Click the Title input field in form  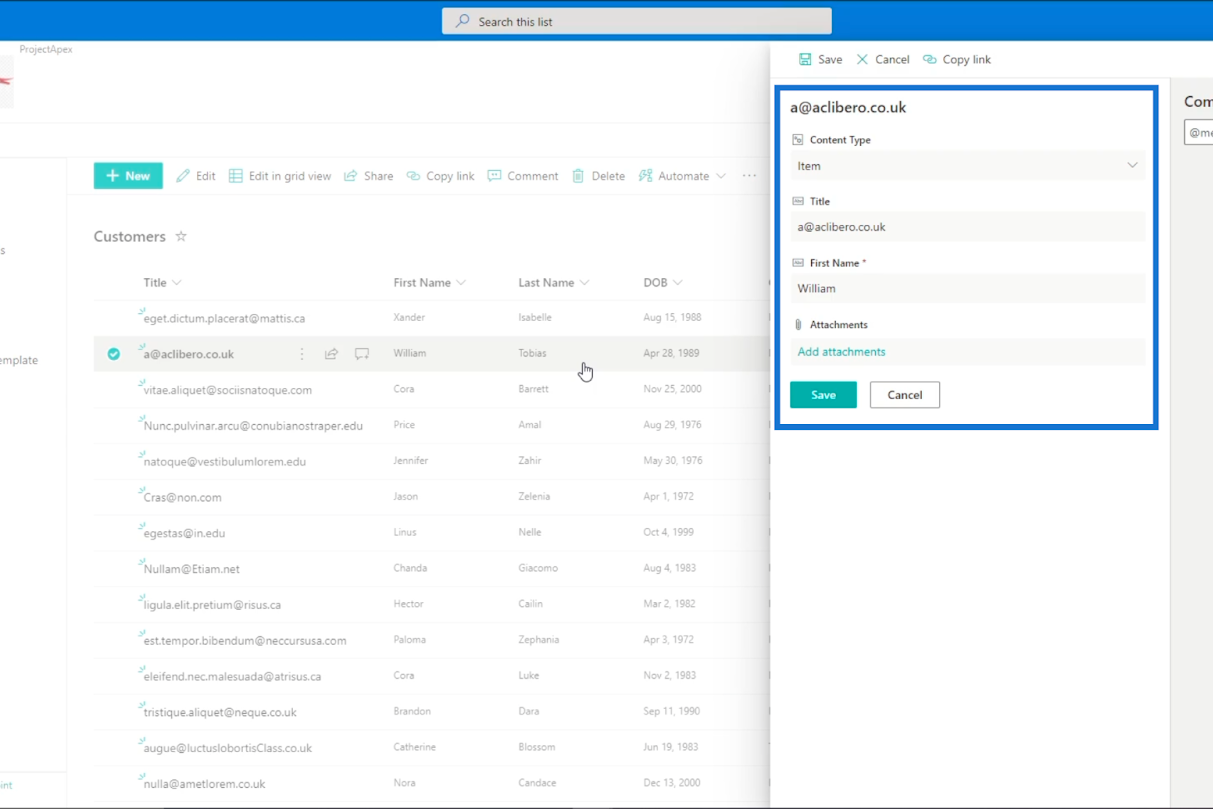(x=968, y=227)
